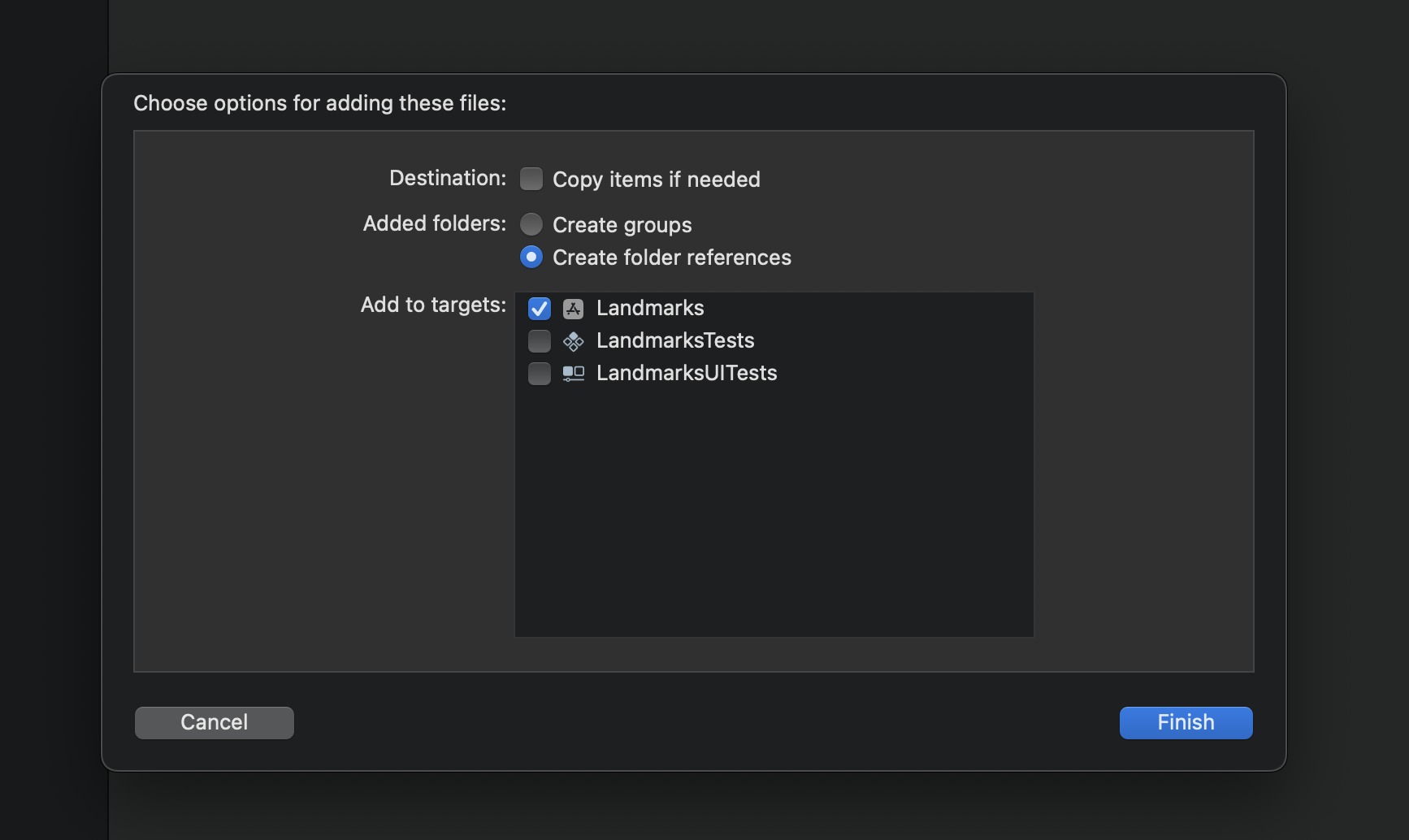The image size is (1409, 840).
Task: Click the Landmarks target name text
Action: click(649, 309)
